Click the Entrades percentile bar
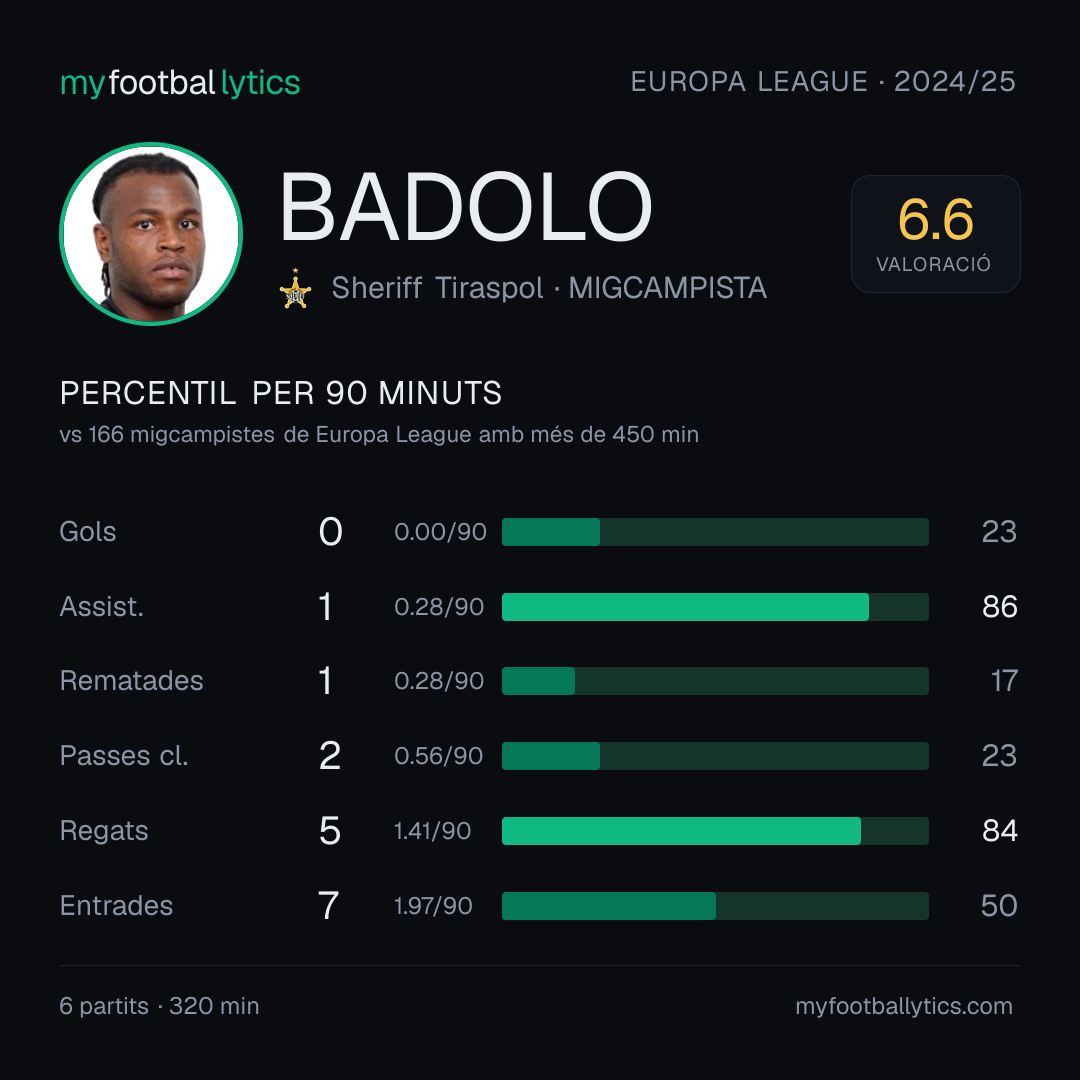 [x=715, y=906]
